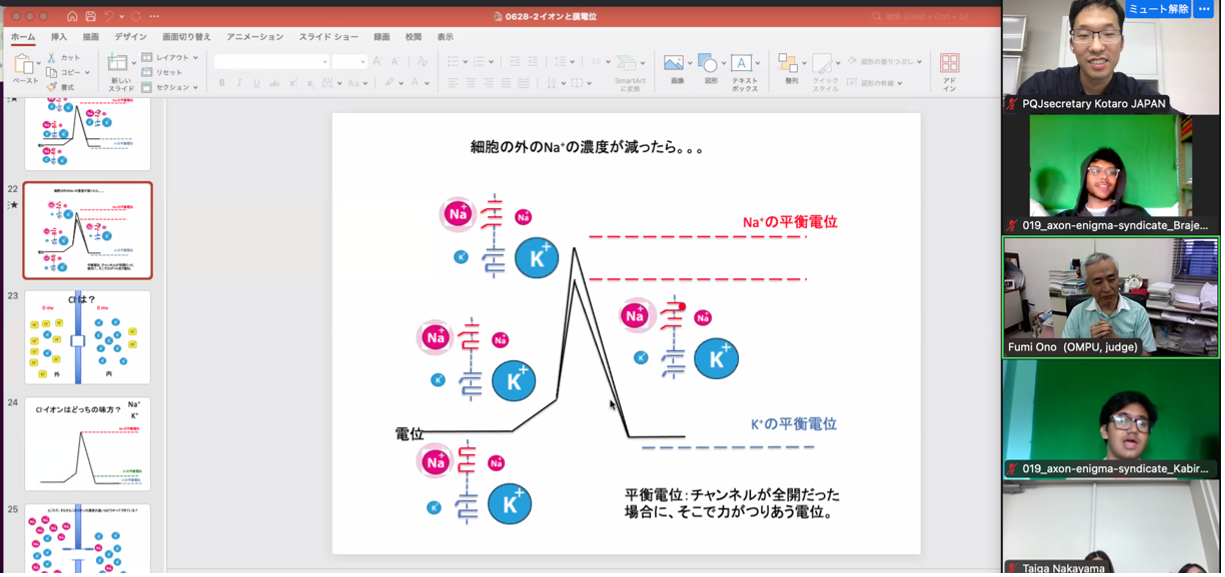This screenshot has width=1225, height=577.
Task: Open the font name combo box
Action: click(271, 62)
